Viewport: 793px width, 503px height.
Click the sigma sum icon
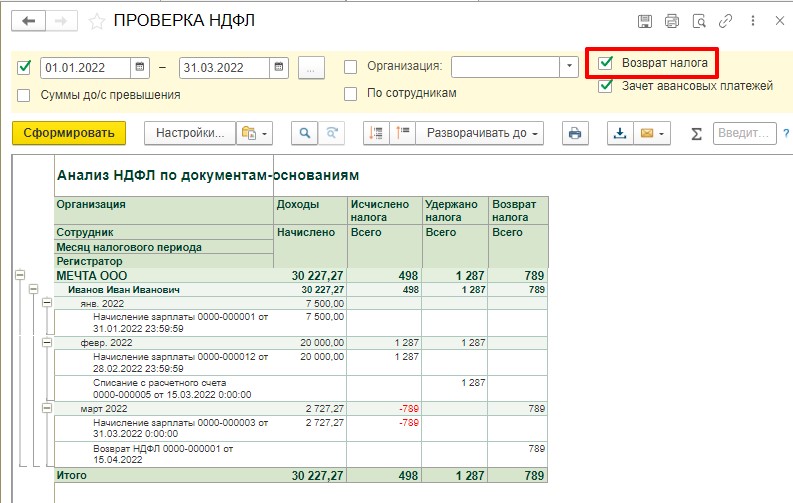pos(696,133)
